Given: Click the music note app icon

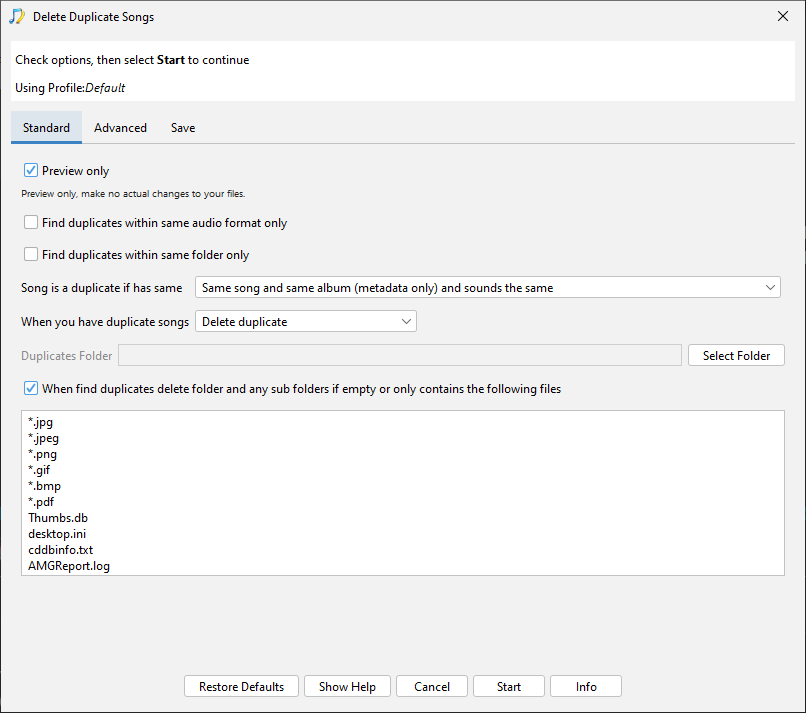Looking at the screenshot, I should click(16, 16).
